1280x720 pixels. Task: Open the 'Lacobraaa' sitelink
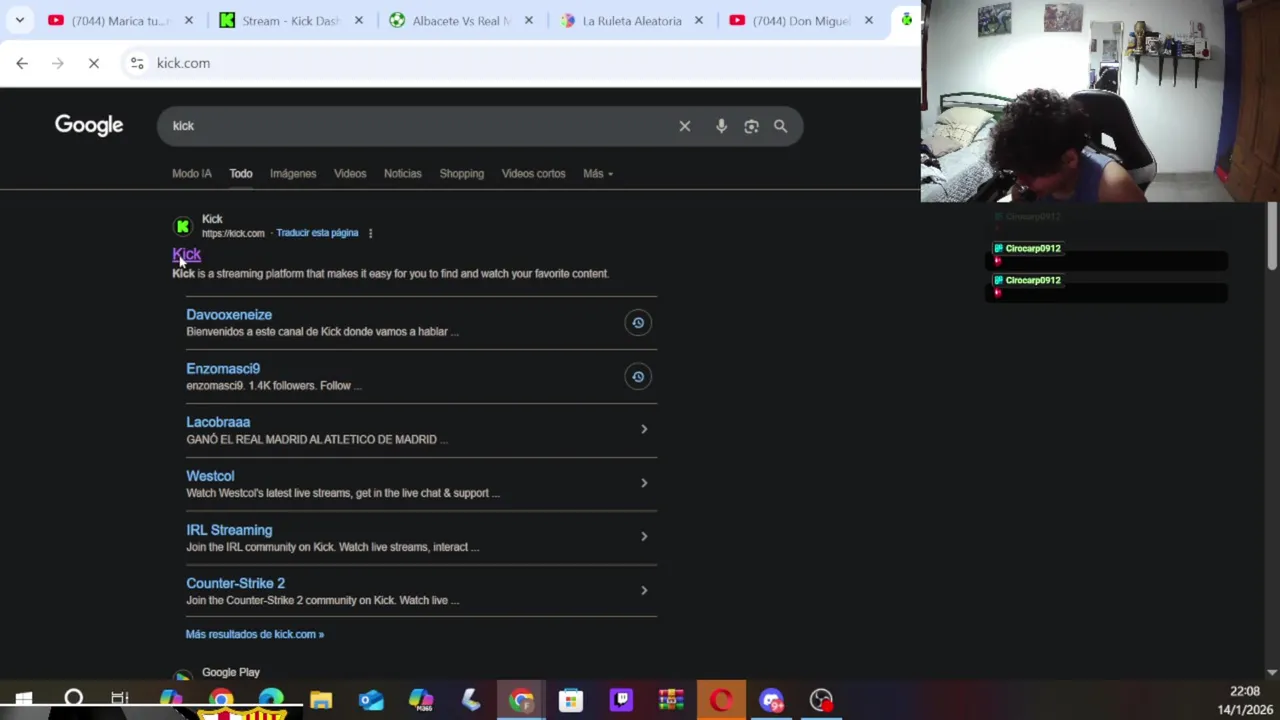coord(218,422)
